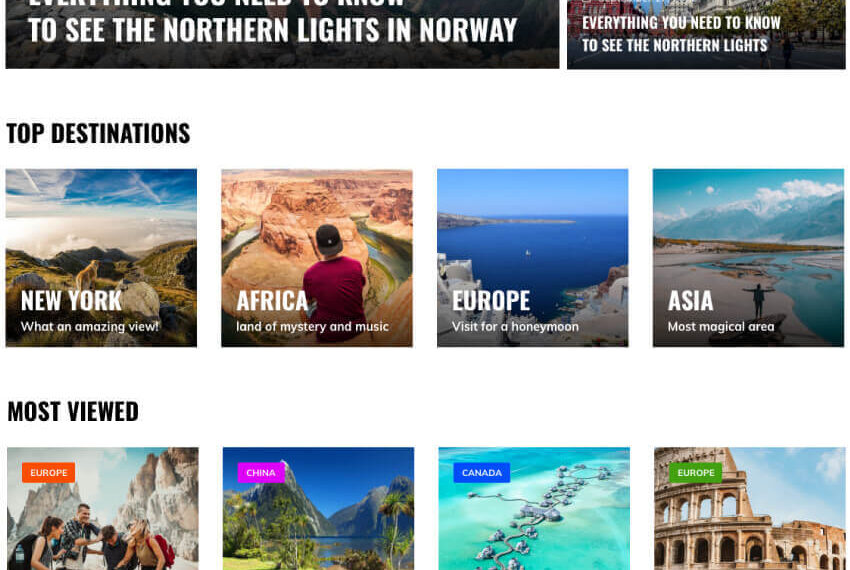The height and width of the screenshot is (570, 850).
Task: Open the Africa destination card
Action: [x=317, y=258]
